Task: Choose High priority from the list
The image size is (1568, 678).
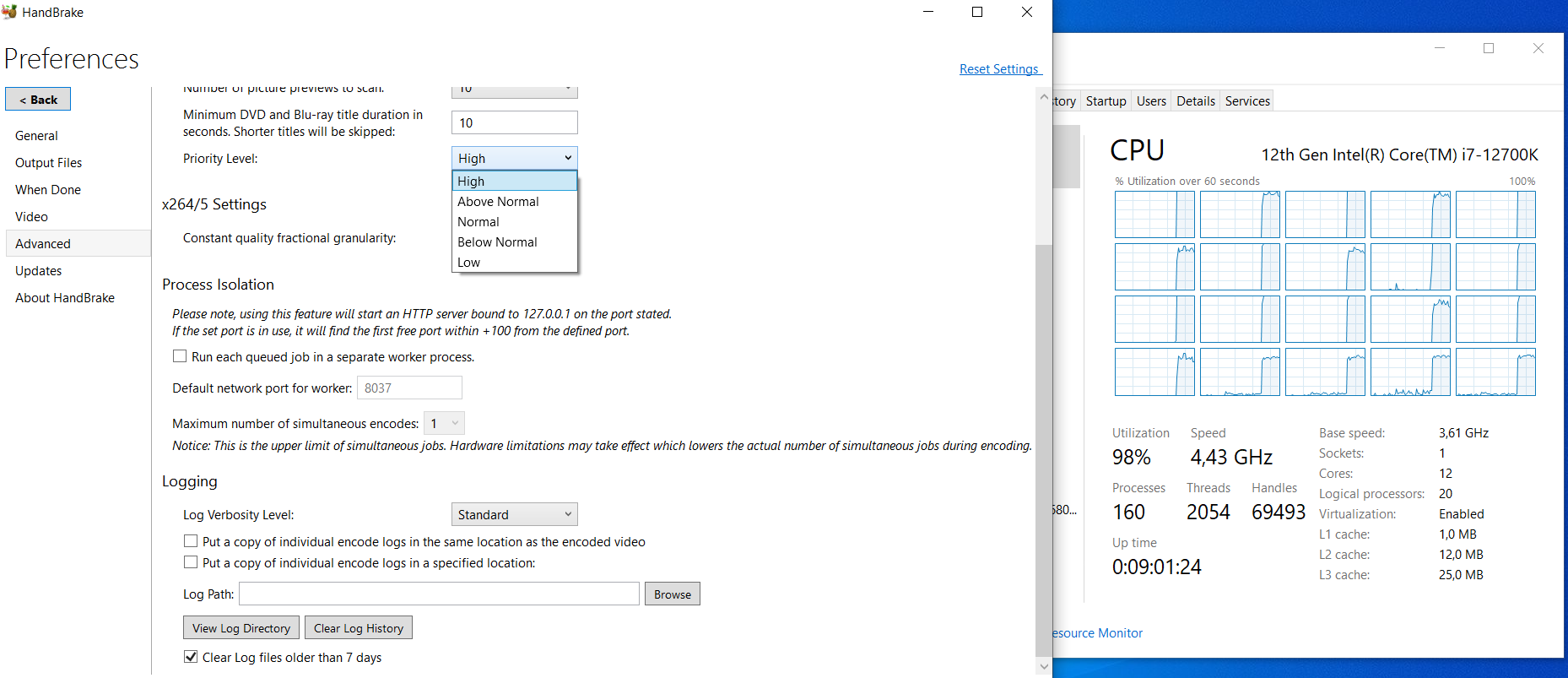Action: [x=515, y=181]
